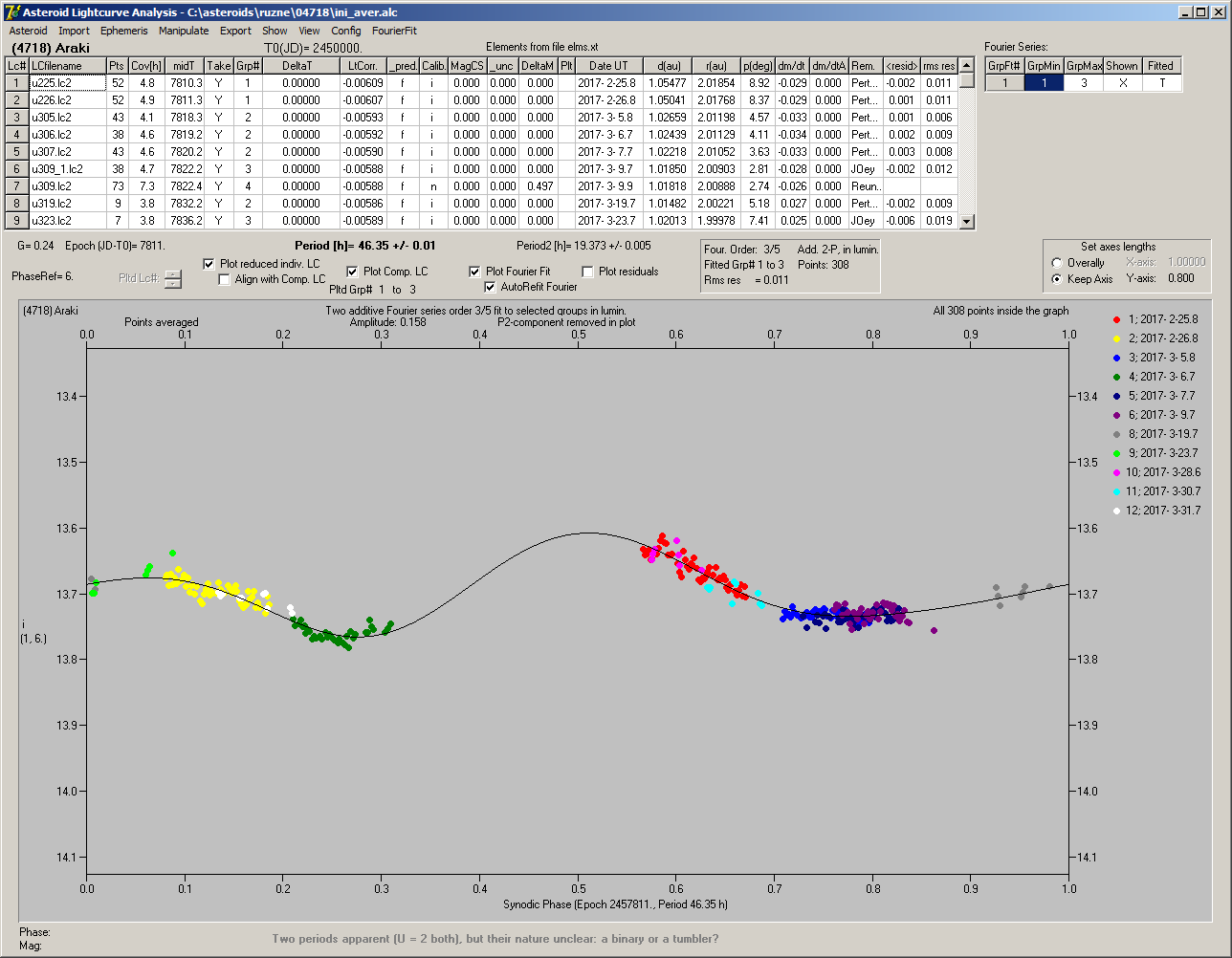Open the Asteroid menu

click(28, 31)
